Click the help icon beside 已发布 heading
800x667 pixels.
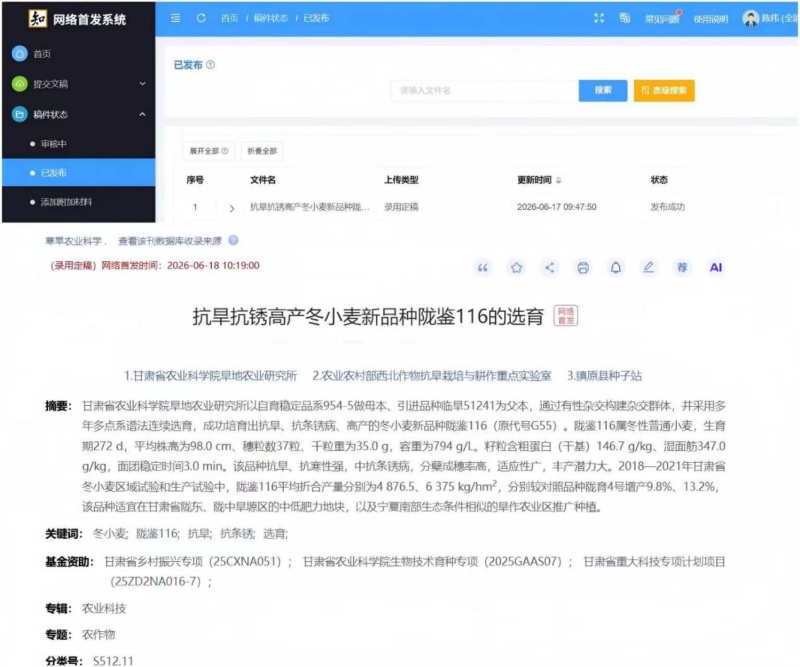(210, 65)
